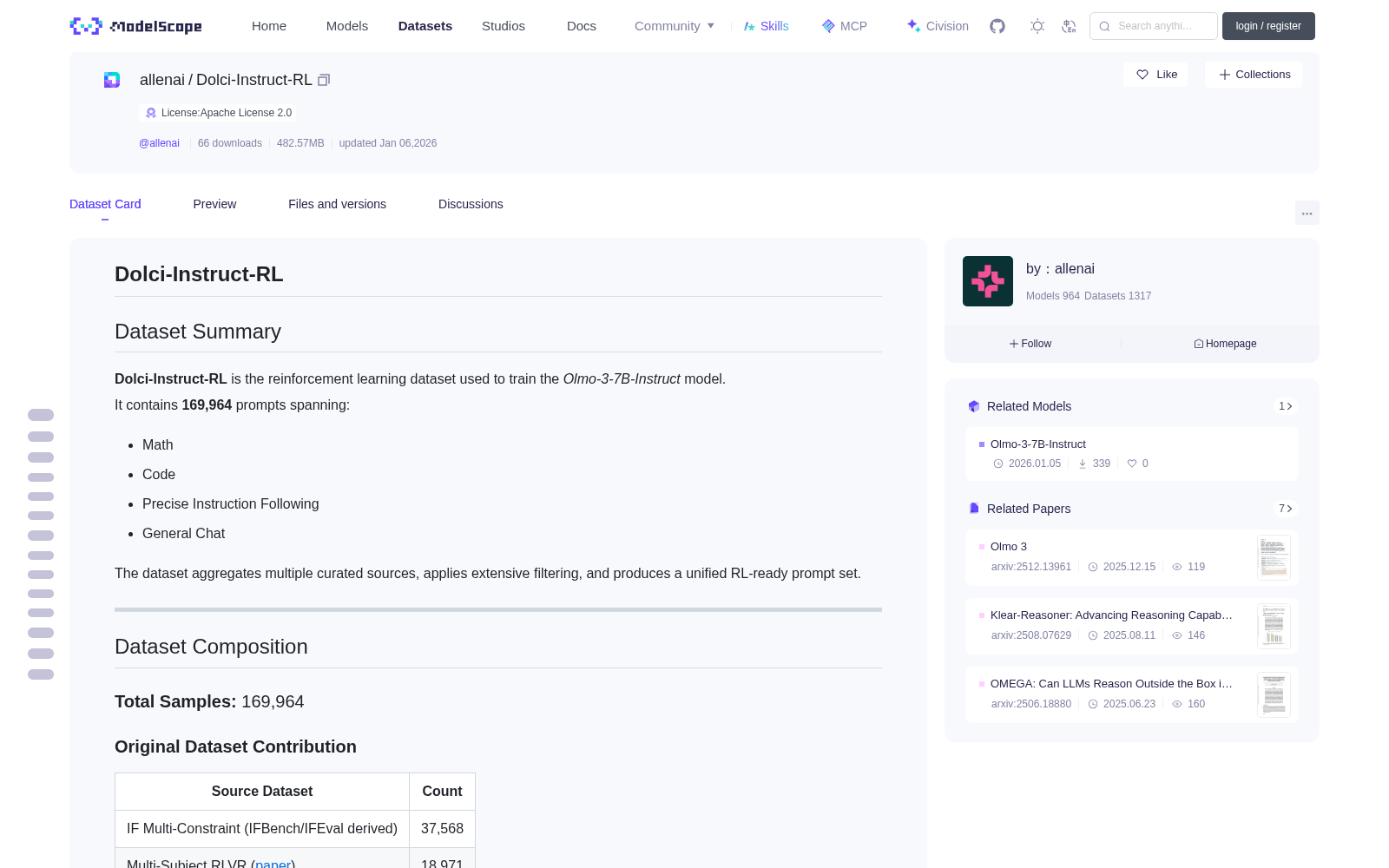This screenshot has width=1389, height=868.
Task: Like this dataset
Action: tap(1156, 75)
